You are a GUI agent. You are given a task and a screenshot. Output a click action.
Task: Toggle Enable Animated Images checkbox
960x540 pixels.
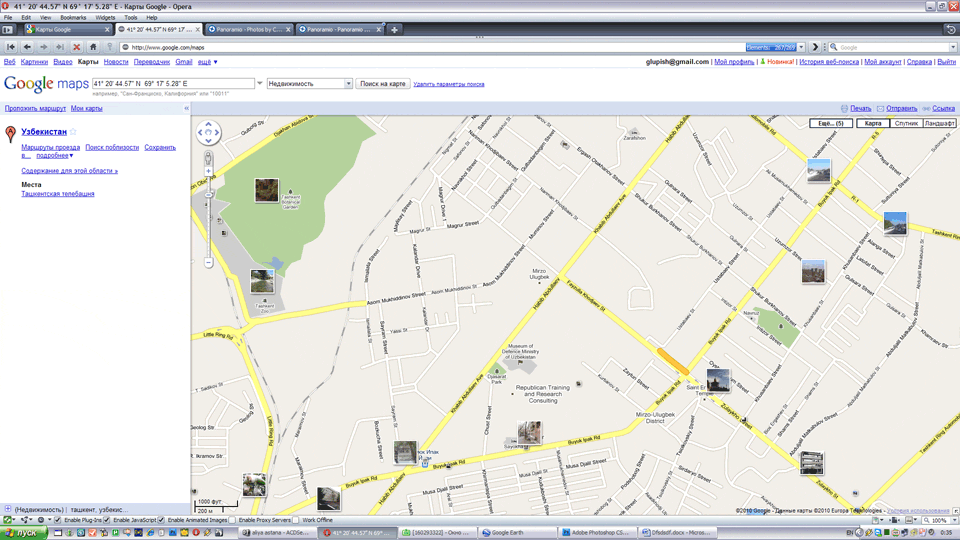[x=161, y=520]
